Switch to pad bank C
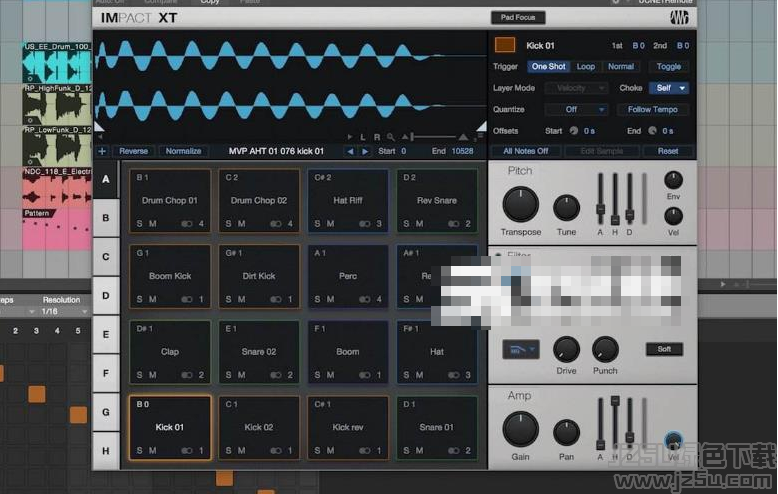 tap(106, 257)
